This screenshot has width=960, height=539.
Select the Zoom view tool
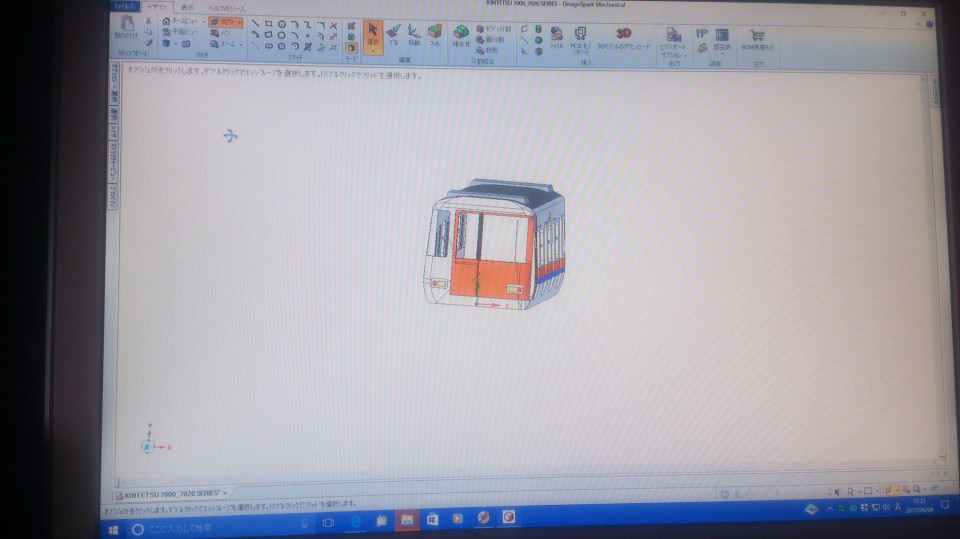(x=223, y=44)
